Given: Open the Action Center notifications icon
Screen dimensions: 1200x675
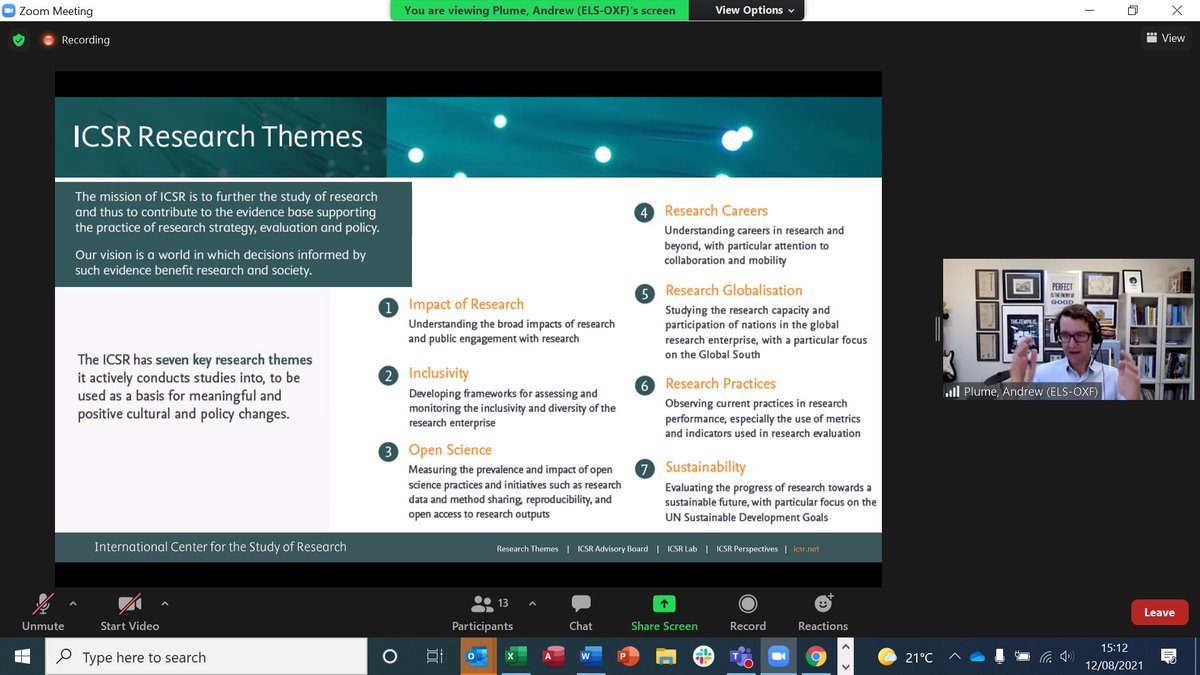Looking at the screenshot, I should pyautogui.click(x=1168, y=657).
